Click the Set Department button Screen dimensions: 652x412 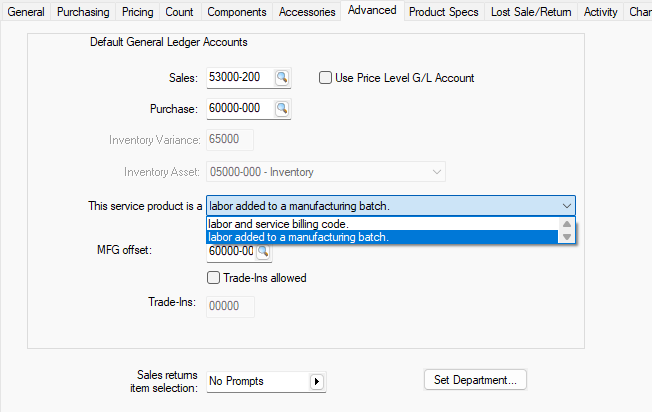tap(475, 380)
